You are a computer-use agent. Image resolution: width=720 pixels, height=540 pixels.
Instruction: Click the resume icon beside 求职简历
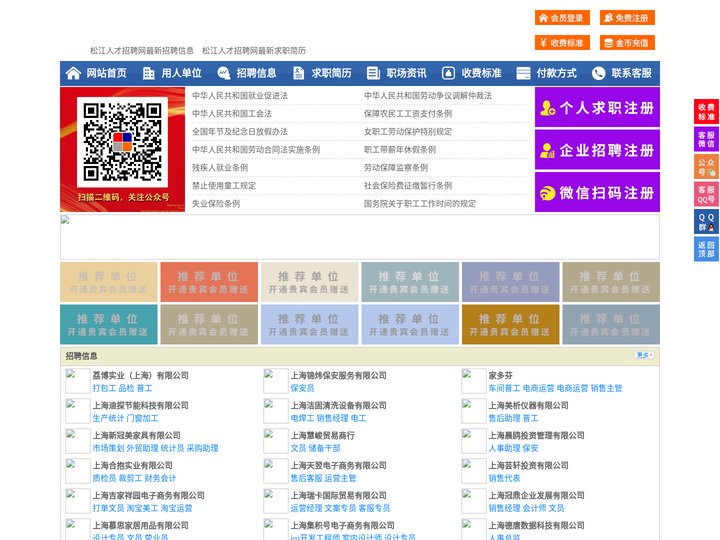coord(298,73)
